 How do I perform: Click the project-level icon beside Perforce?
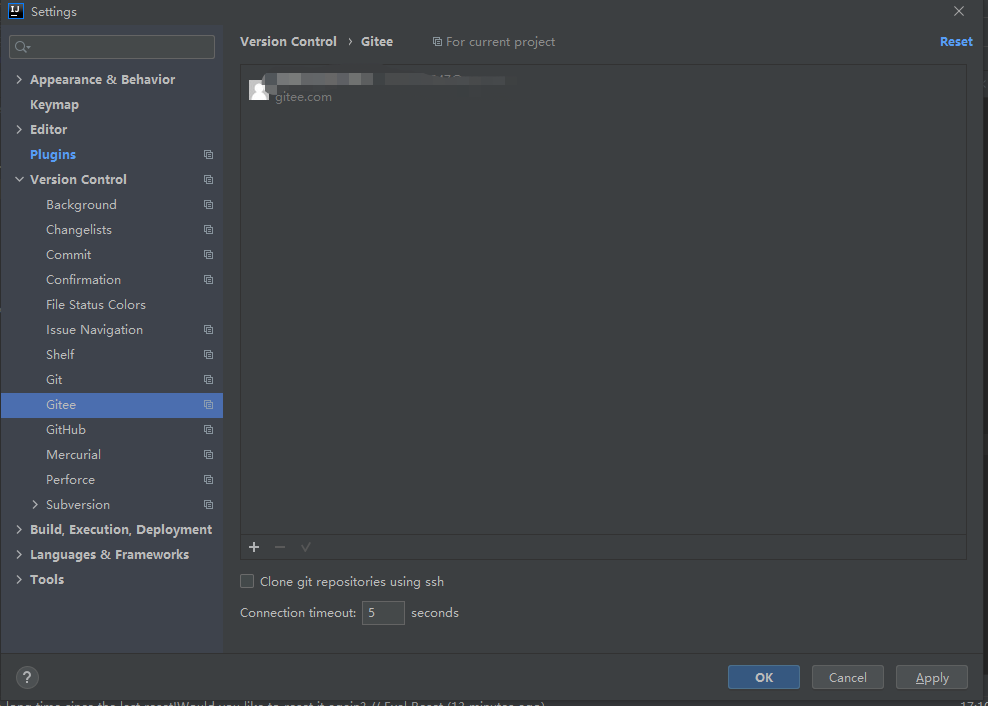click(x=209, y=480)
